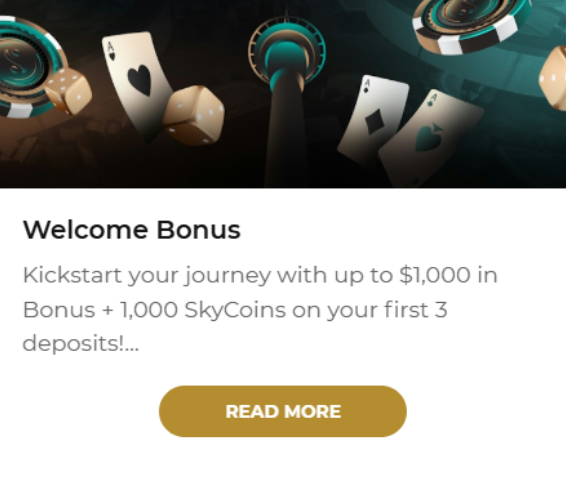Click the "first 3" deposits text
566x486 pixels.
[x=415, y=309]
